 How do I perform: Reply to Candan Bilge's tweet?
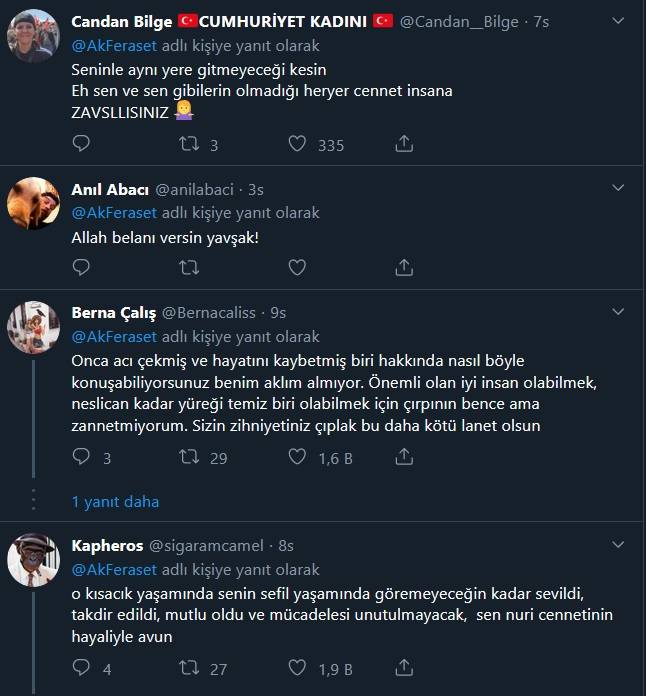coord(81,144)
